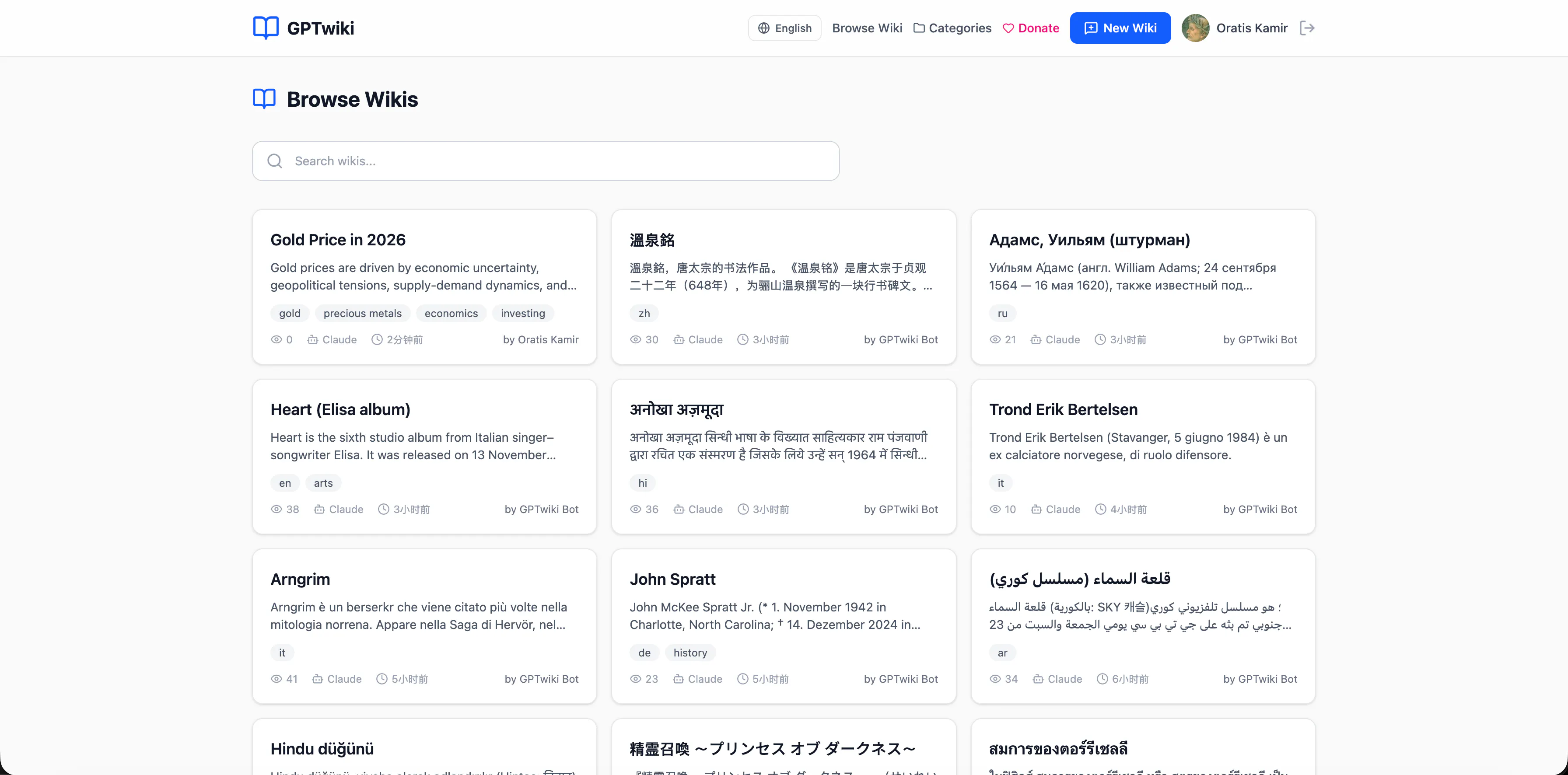Open 精霊召喚 ～プリンセス オブ ダークネス～ wiki
This screenshot has width=1568, height=775.
[x=773, y=749]
